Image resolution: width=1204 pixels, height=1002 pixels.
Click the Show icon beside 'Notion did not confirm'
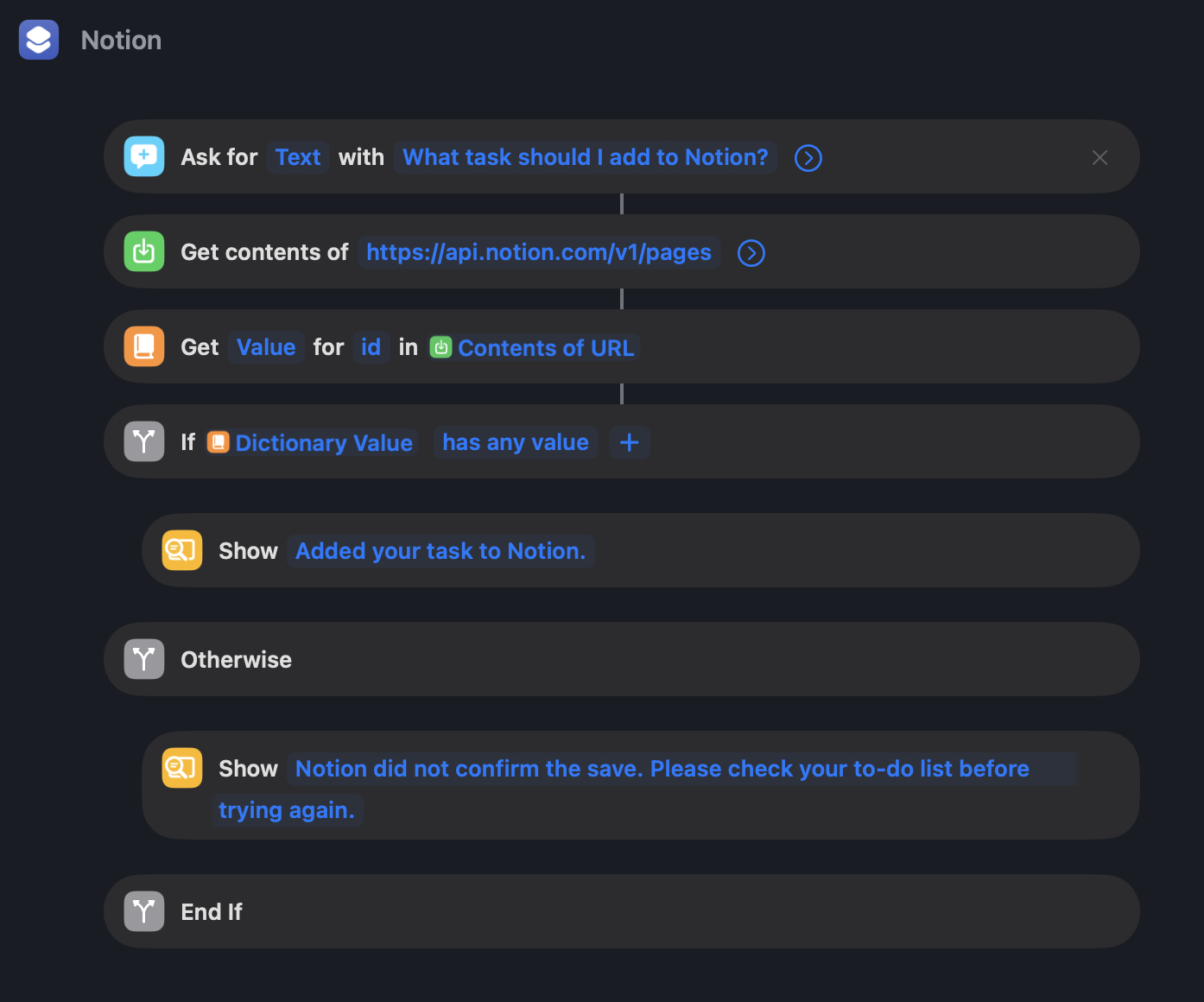[x=182, y=768]
